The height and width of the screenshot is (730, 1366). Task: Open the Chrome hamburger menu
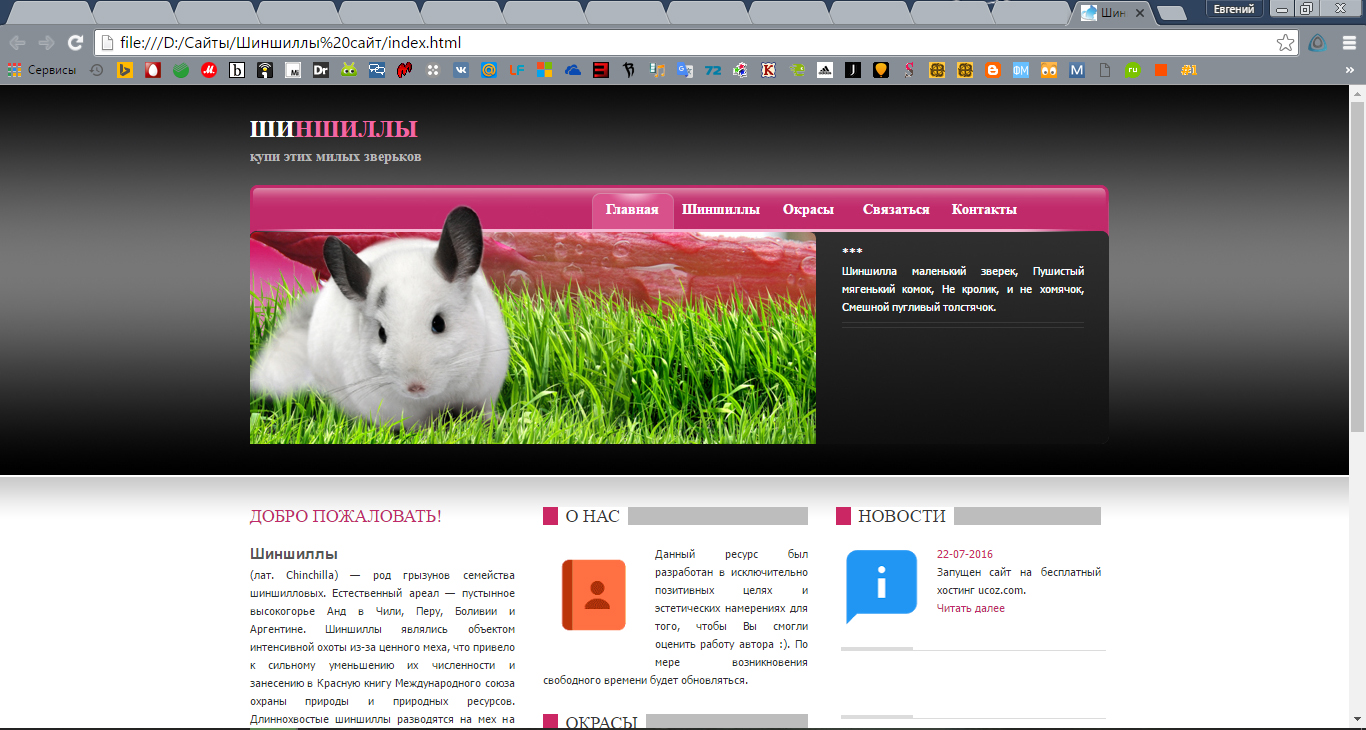(x=1348, y=43)
